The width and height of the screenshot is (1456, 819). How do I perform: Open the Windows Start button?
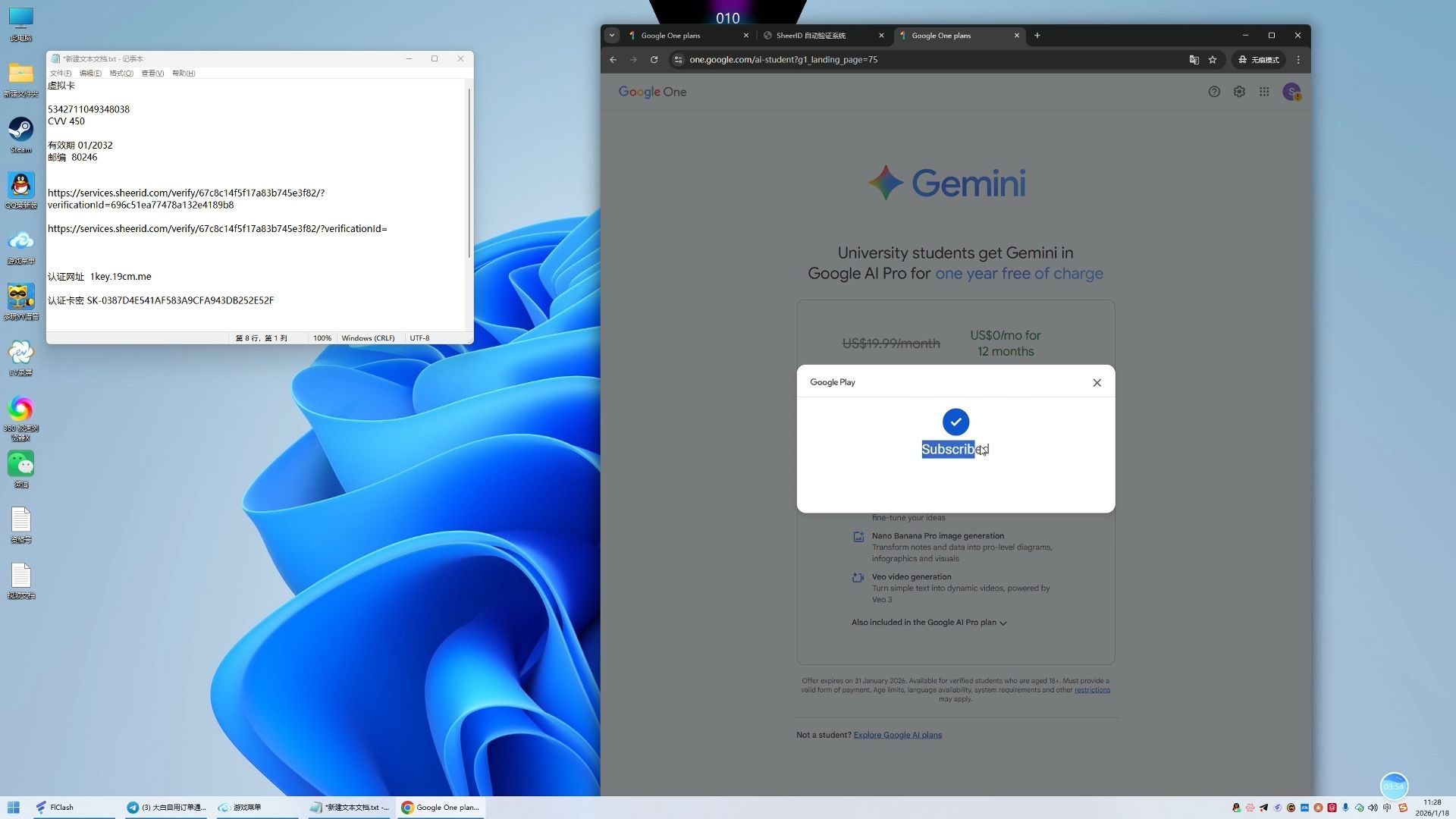pos(14,807)
